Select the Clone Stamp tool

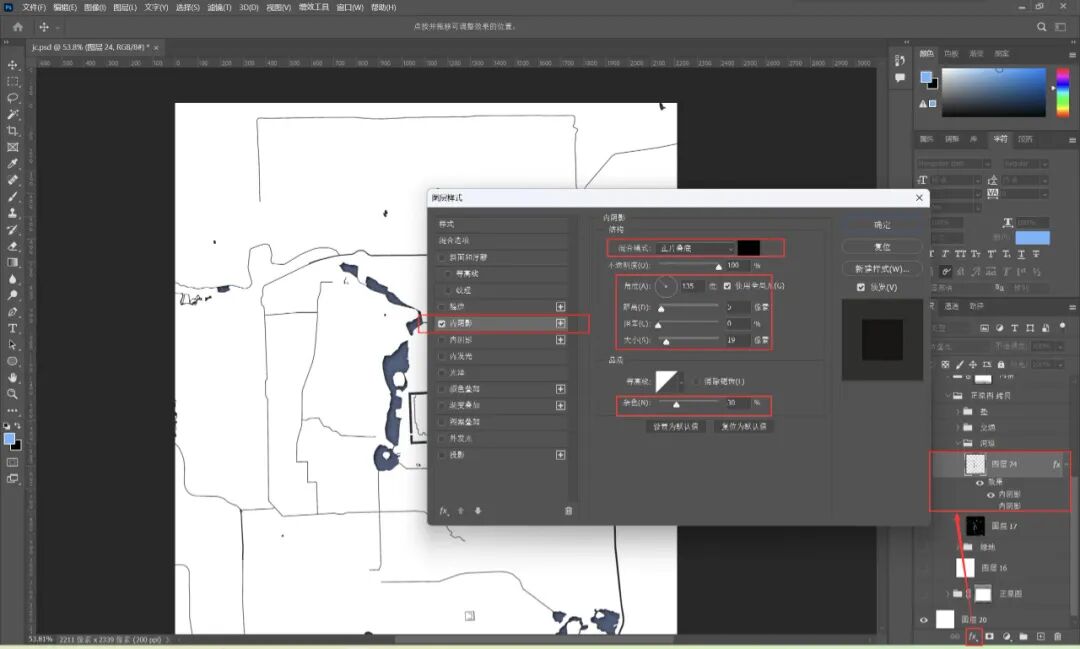(x=12, y=213)
